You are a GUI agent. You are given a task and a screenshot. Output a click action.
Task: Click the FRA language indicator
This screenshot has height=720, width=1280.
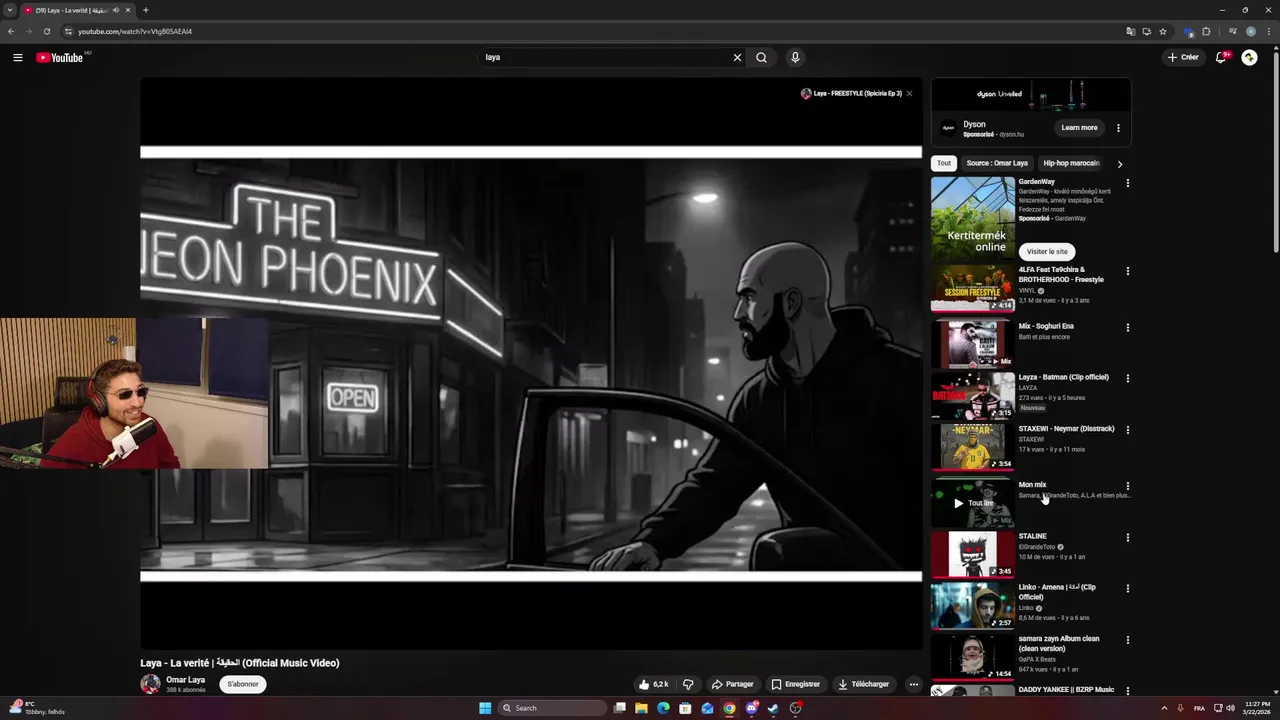click(x=1199, y=708)
